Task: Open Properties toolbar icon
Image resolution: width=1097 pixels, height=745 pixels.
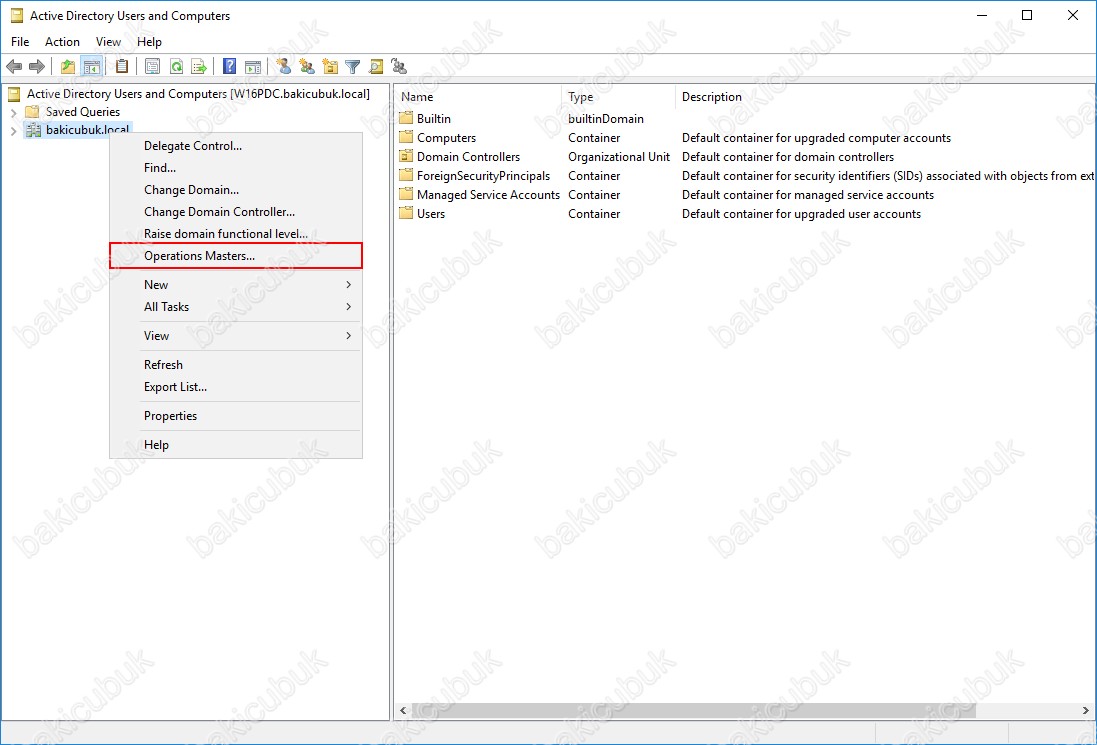Action: [152, 66]
